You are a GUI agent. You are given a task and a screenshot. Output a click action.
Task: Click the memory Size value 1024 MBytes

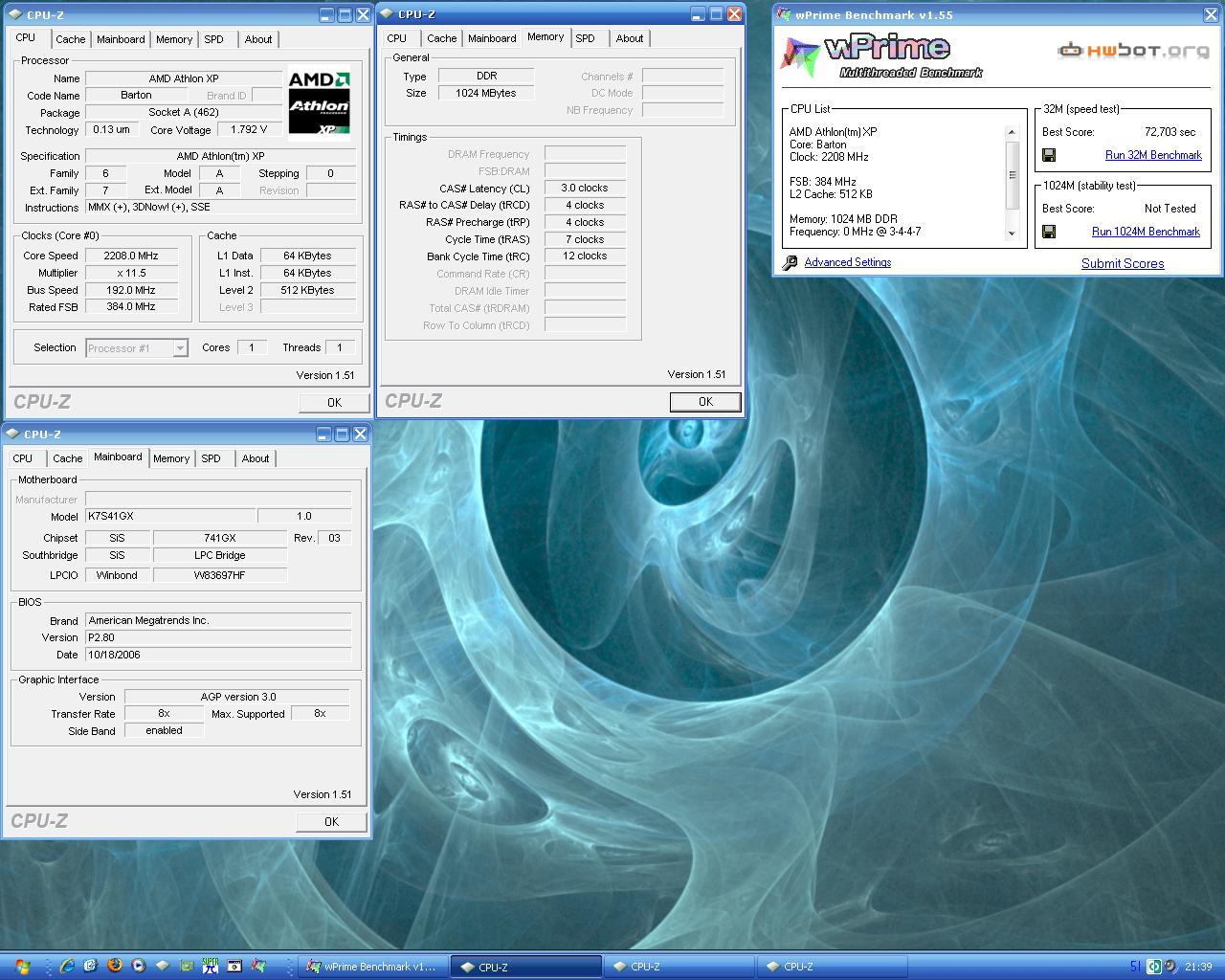click(486, 93)
